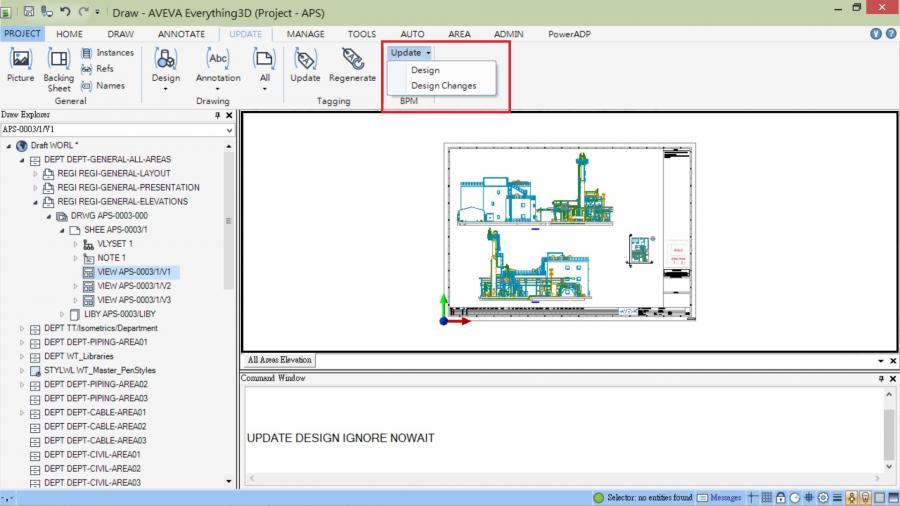Select LIBY APS-0003/LIBY in tree

point(119,314)
